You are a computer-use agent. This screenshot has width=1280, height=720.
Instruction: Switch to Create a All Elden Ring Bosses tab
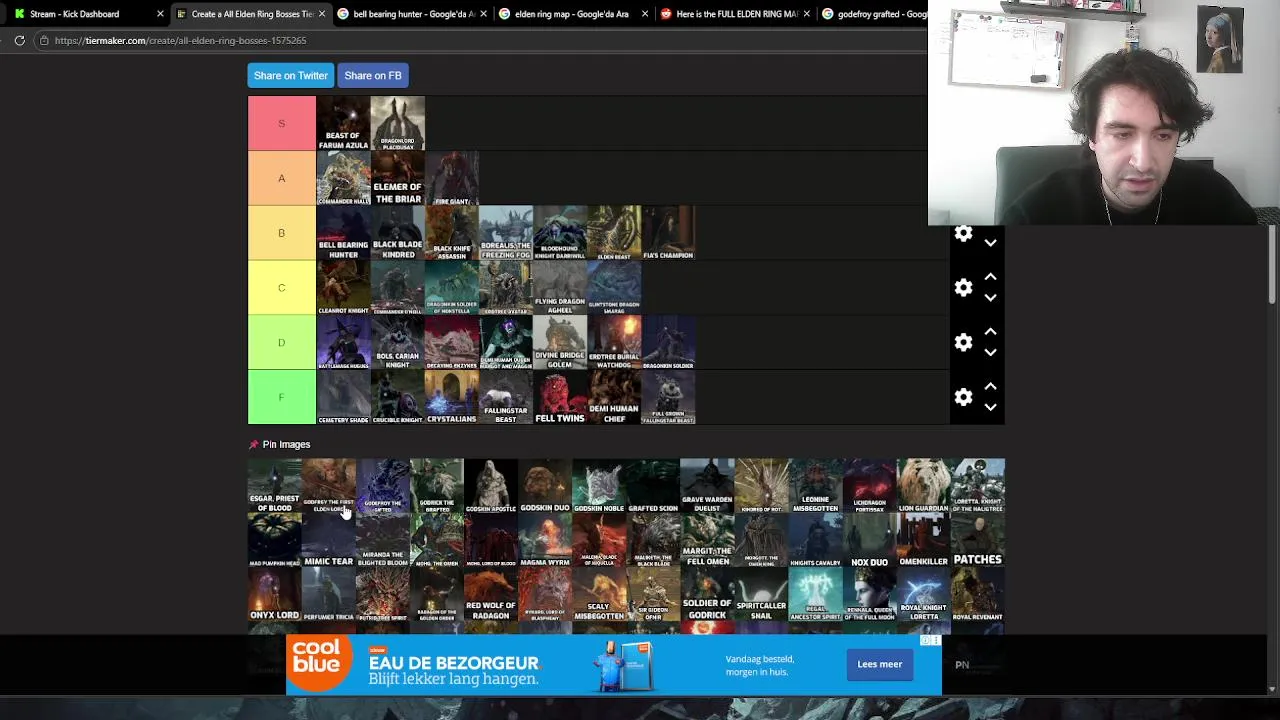[250, 14]
